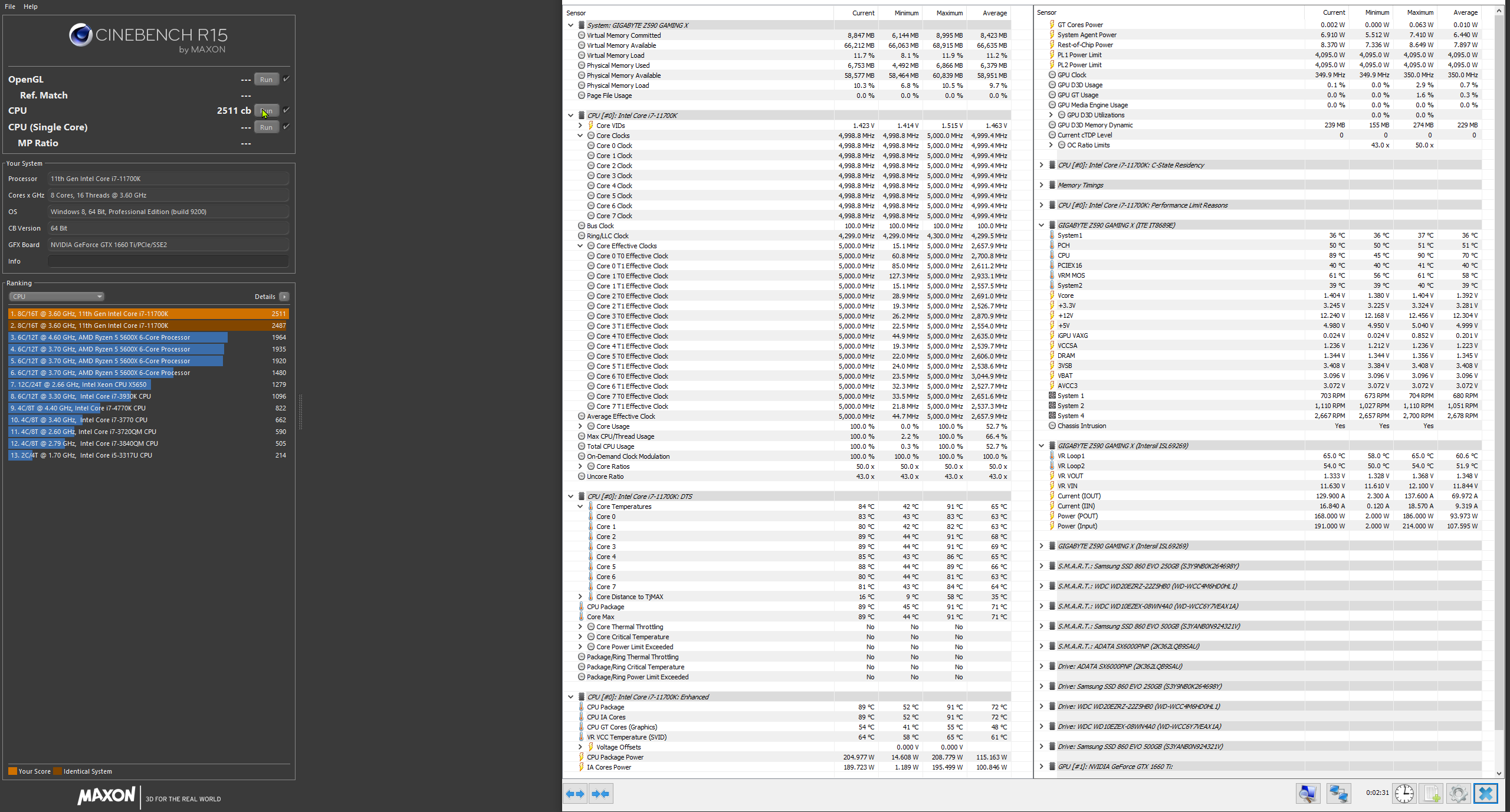
Task: Toggle the CPU test checkmark
Action: [287, 110]
